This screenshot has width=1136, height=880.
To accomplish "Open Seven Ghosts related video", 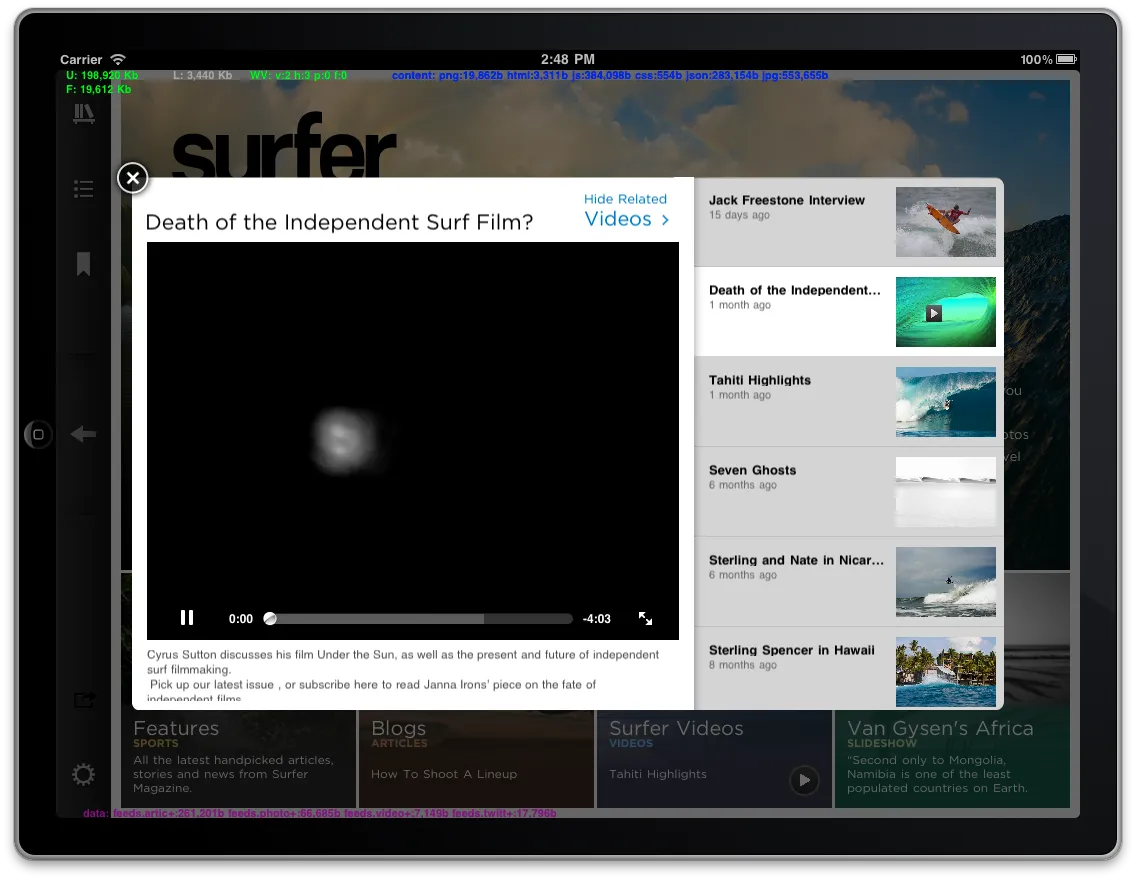I will click(848, 492).
